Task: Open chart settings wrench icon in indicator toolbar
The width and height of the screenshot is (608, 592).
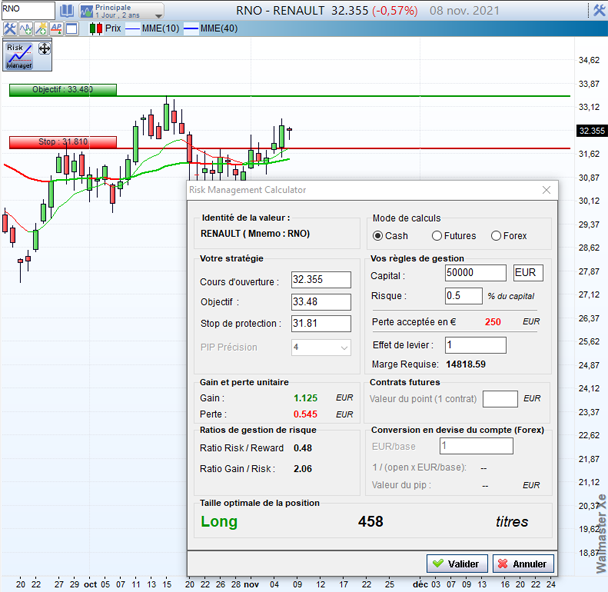Action: [x=9, y=29]
